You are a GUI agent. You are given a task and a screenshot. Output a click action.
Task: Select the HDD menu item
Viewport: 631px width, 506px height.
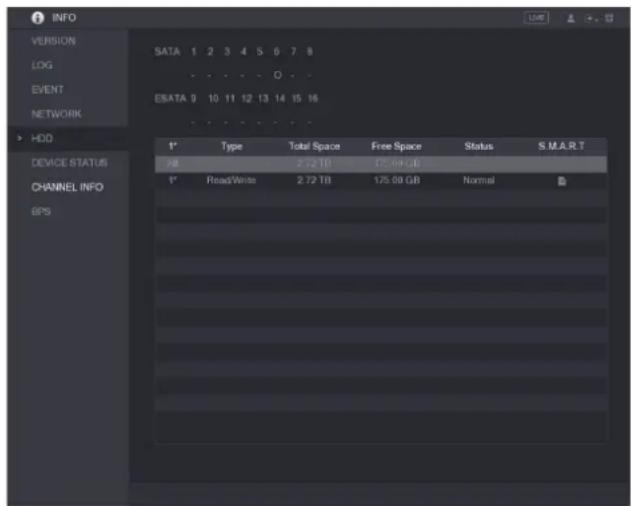pyautogui.click(x=42, y=138)
